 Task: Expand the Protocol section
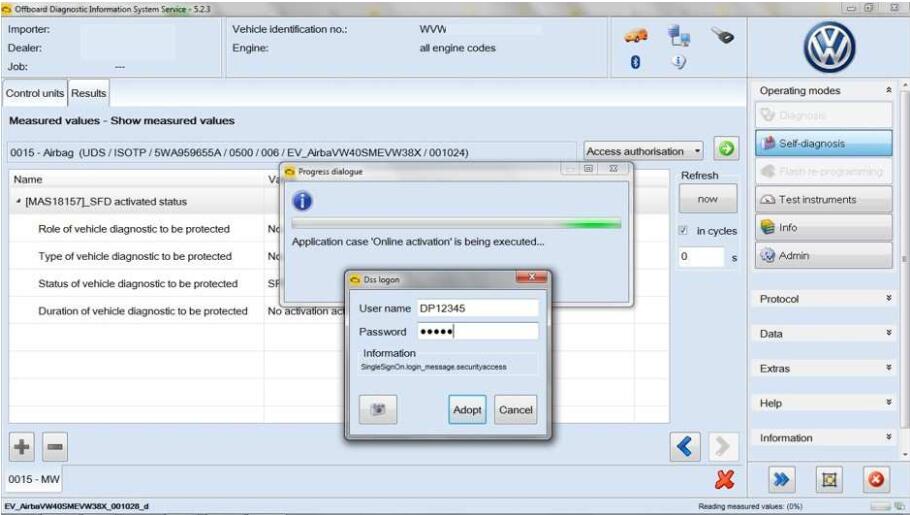[889, 298]
